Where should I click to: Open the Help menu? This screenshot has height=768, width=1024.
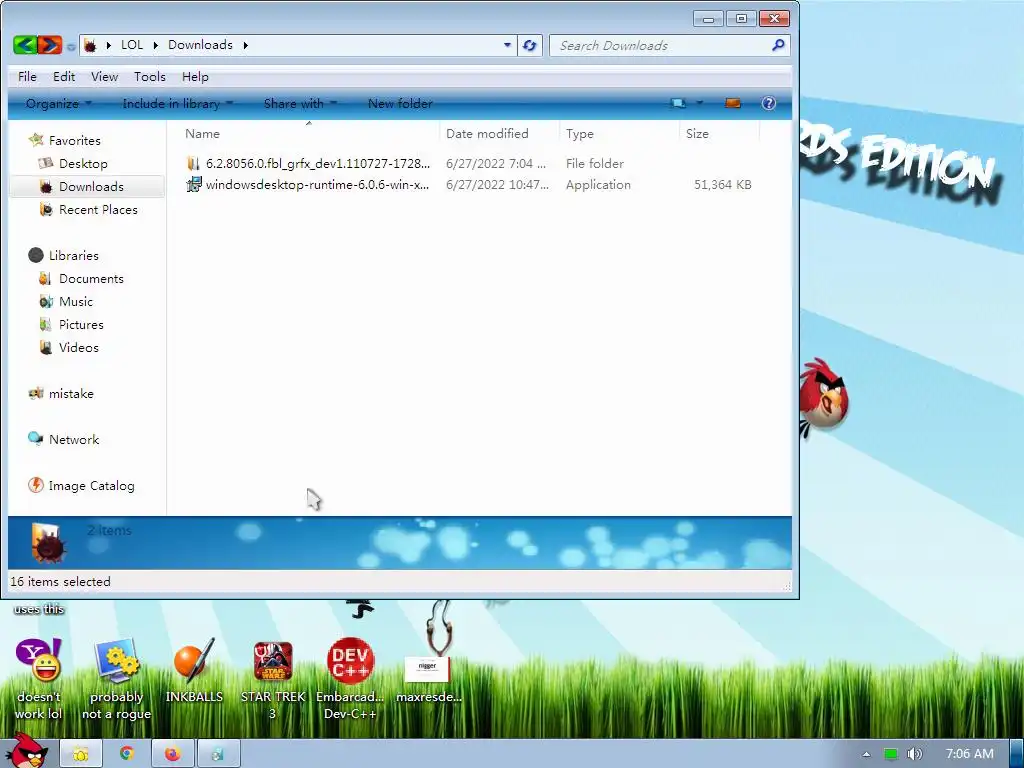pos(195,76)
